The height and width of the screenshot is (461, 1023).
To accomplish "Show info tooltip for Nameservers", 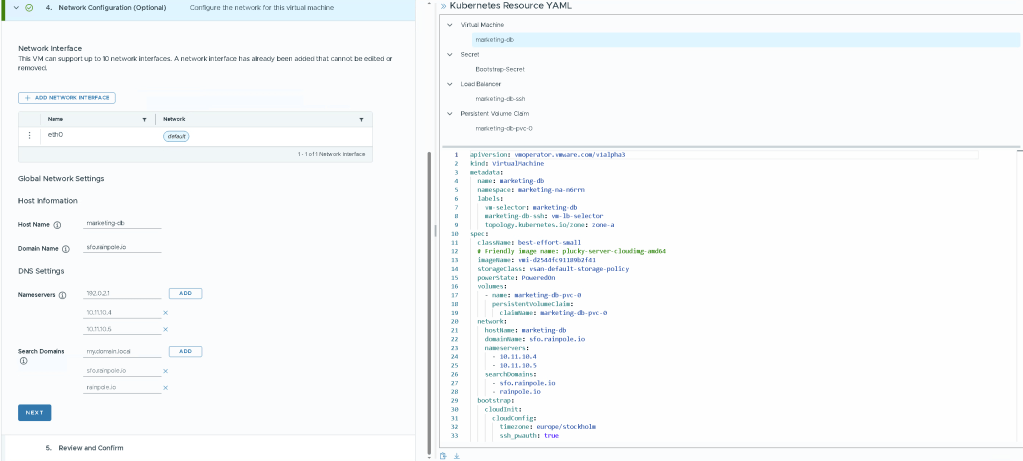I will [62, 295].
